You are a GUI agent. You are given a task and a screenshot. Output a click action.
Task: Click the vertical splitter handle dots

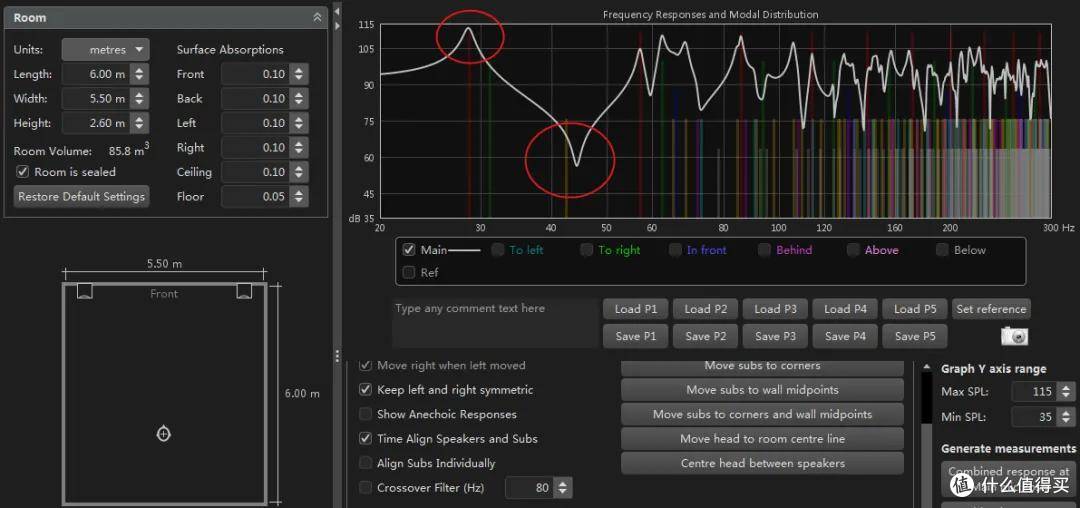click(x=337, y=355)
